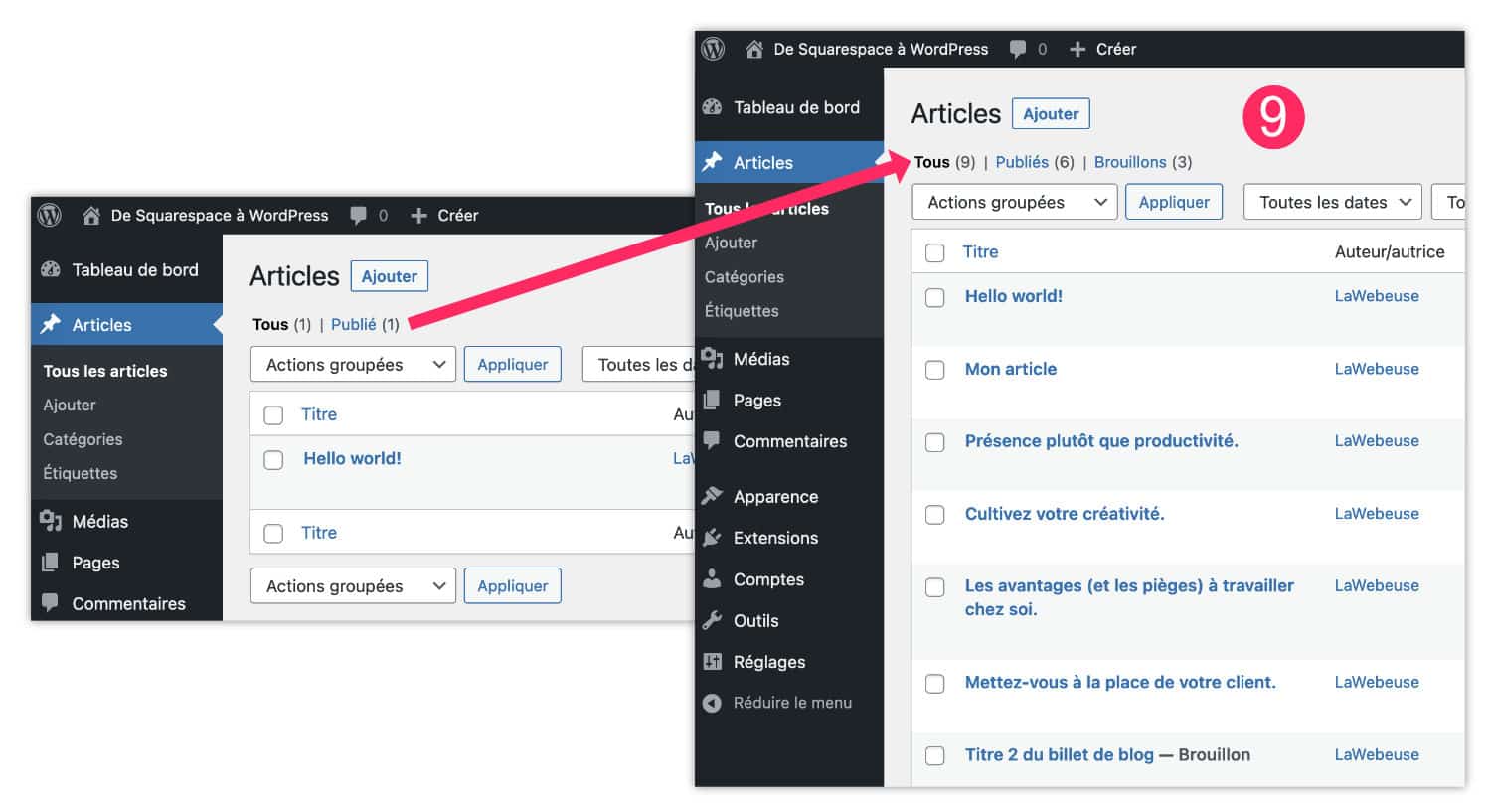Screen dimensions: 1491x812
Task: Open Catégories in left window sidebar
Action: click(x=83, y=439)
